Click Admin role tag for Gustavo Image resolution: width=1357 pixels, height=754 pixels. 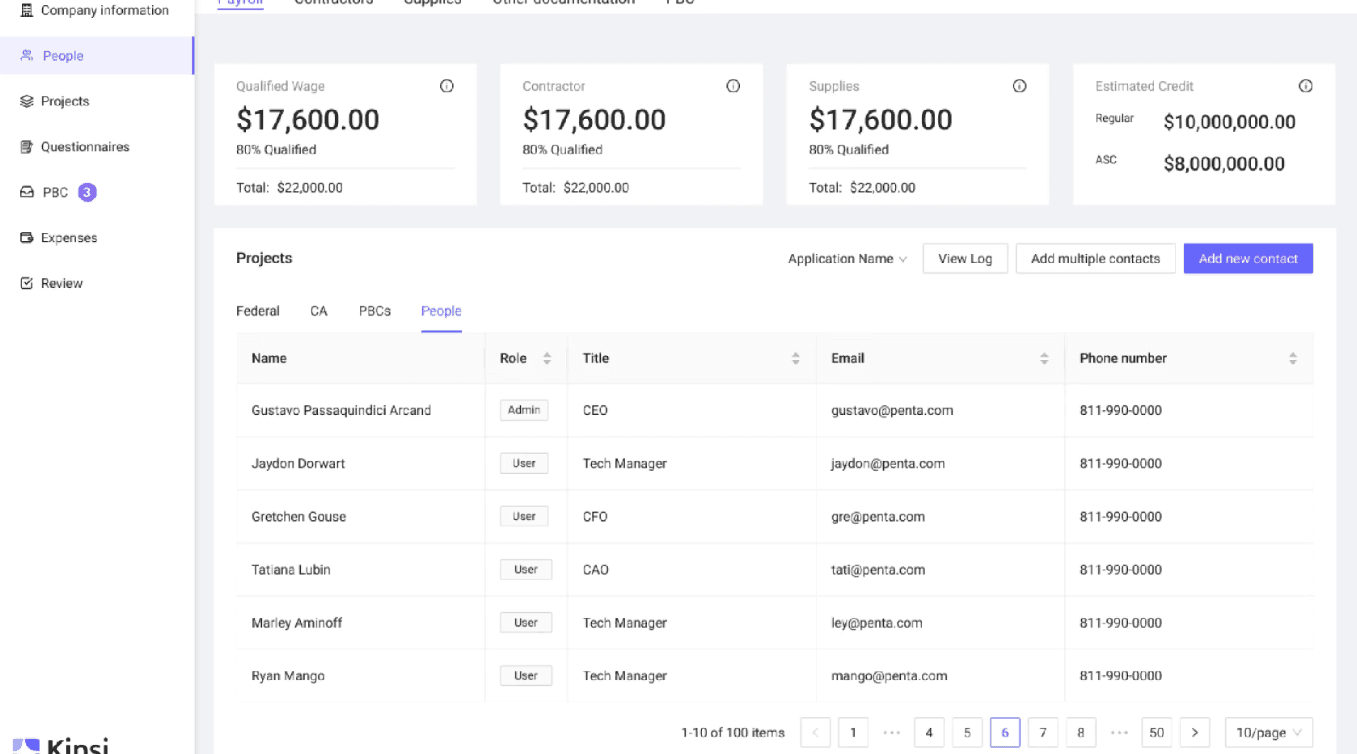pos(524,410)
